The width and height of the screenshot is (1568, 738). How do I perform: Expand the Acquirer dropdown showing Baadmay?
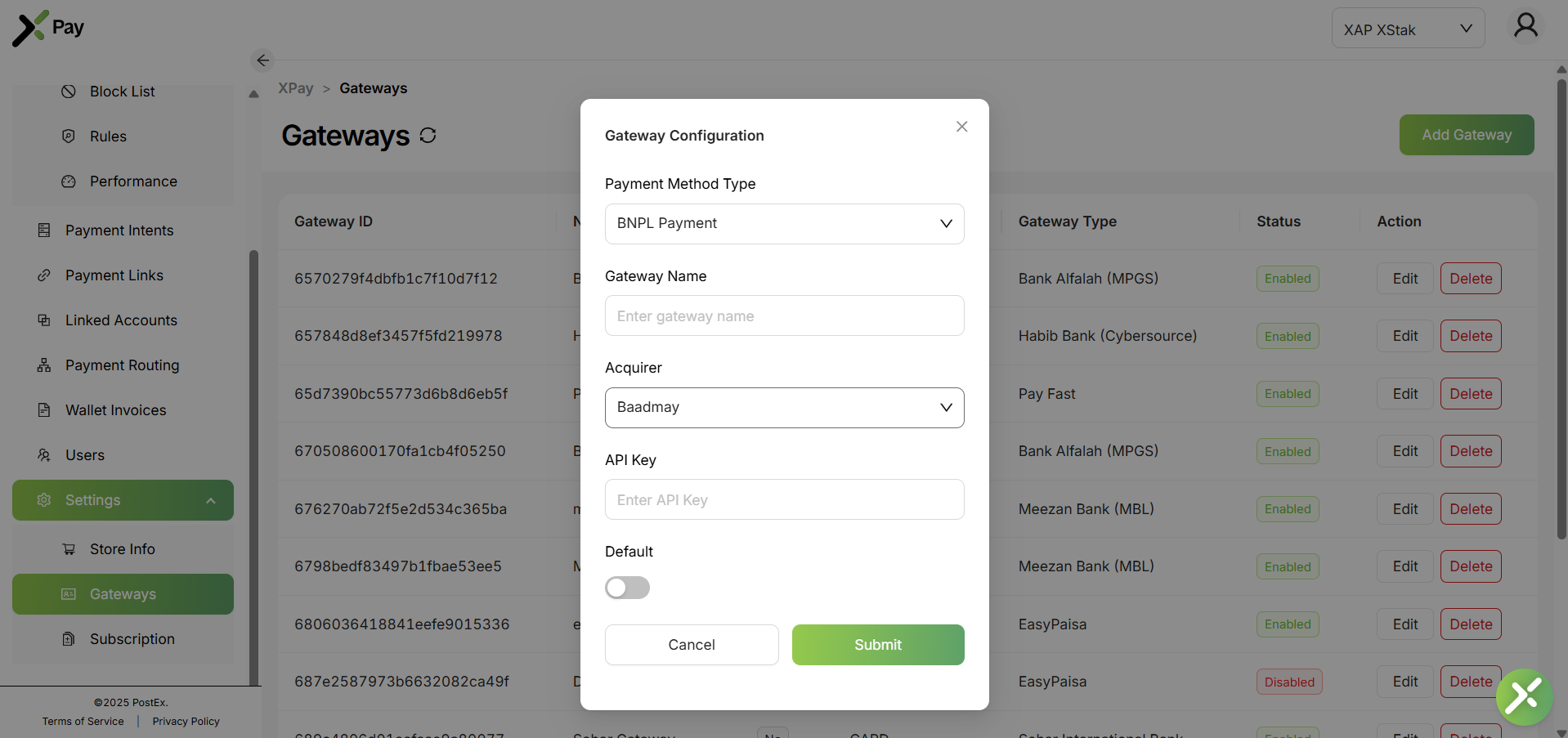coord(784,408)
